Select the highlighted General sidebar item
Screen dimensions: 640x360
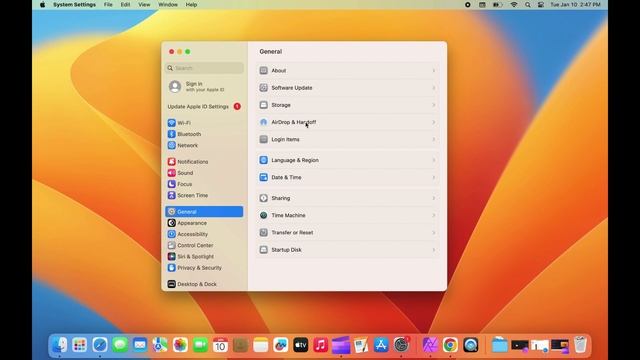[x=204, y=211]
